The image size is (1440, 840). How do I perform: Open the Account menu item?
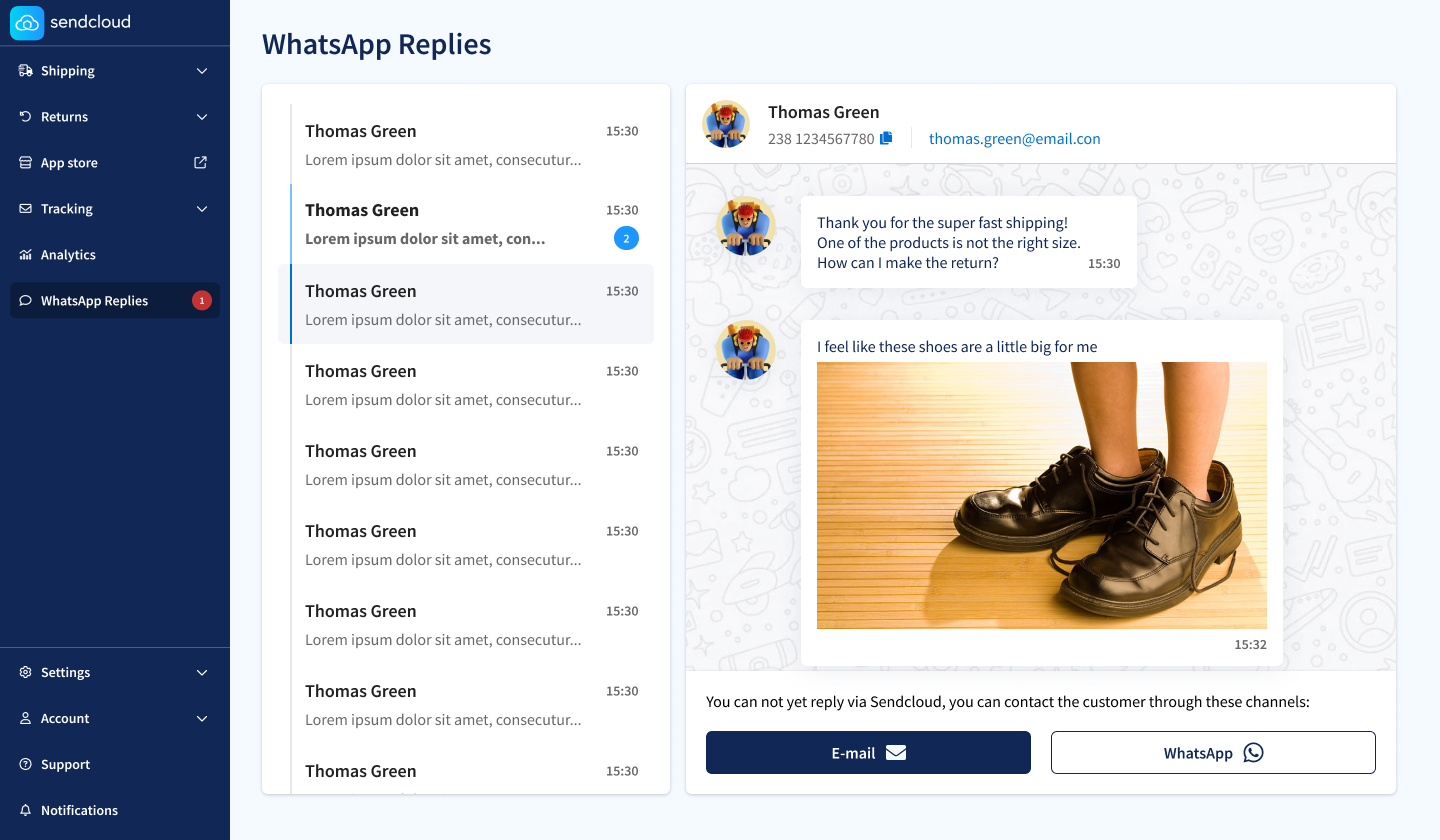tap(115, 719)
